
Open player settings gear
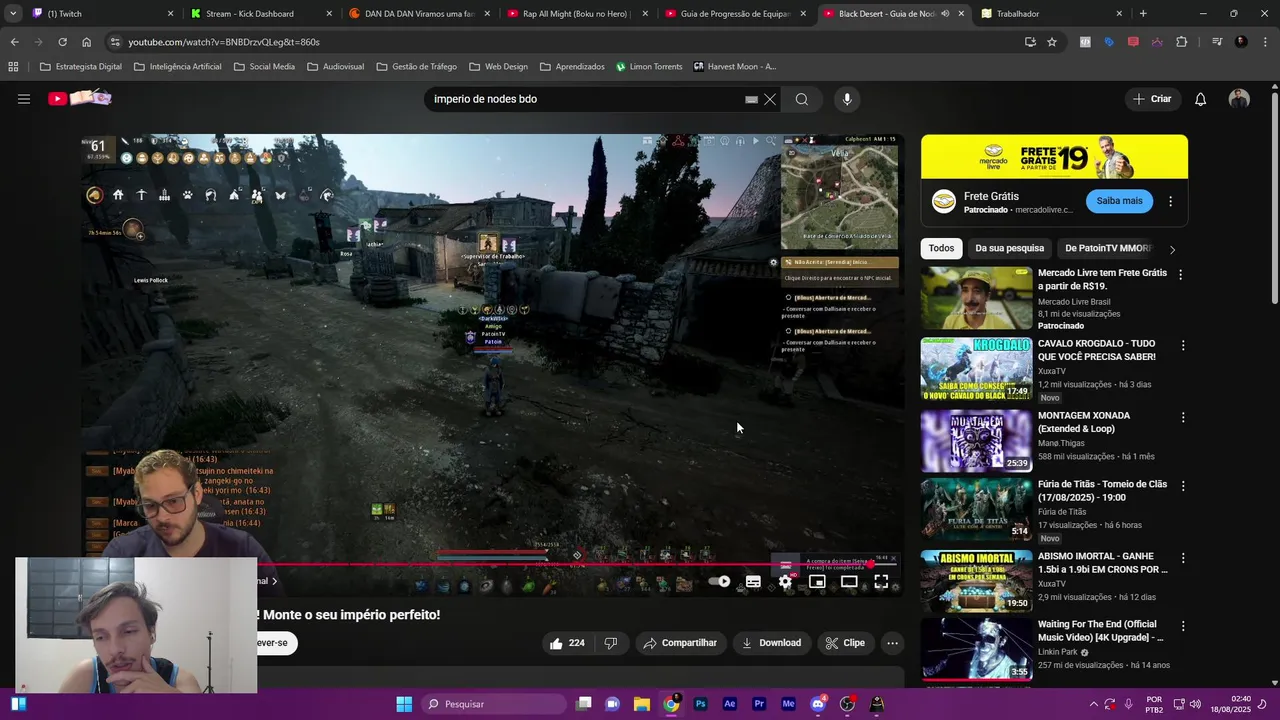pos(786,581)
